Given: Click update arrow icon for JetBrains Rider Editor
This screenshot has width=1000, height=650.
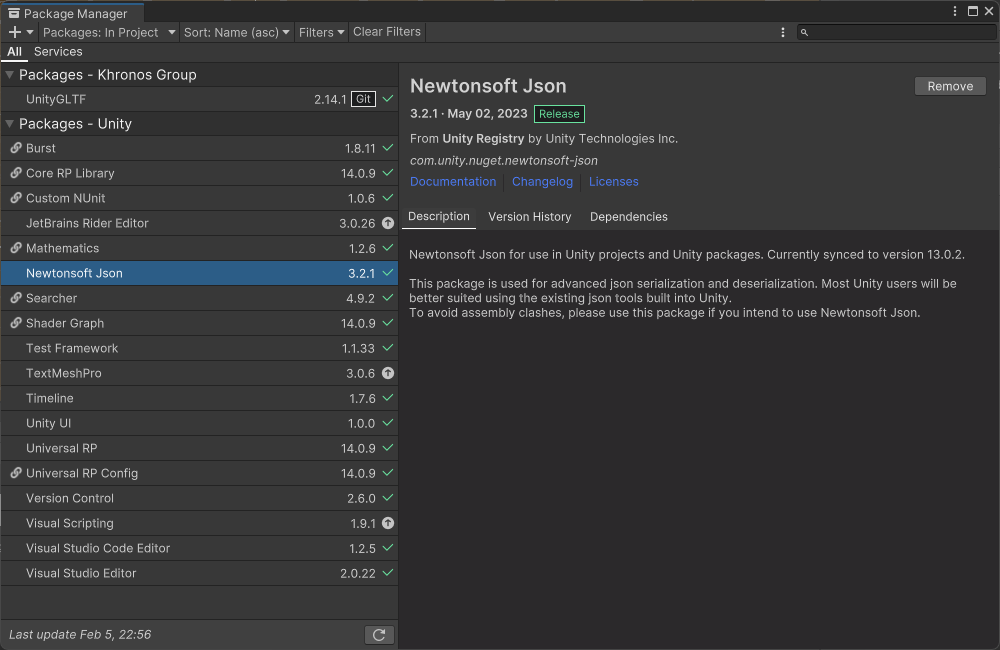Looking at the screenshot, I should (388, 223).
